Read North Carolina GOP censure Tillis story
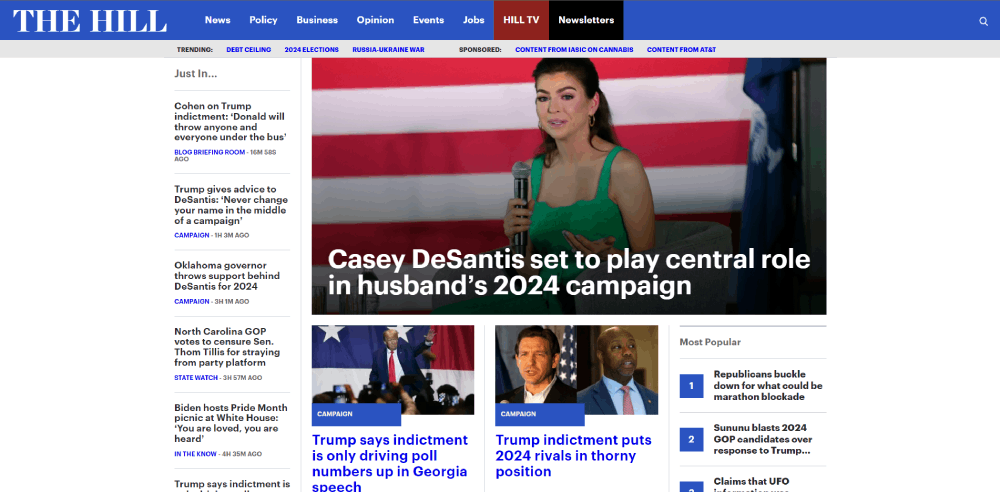 click(x=227, y=347)
